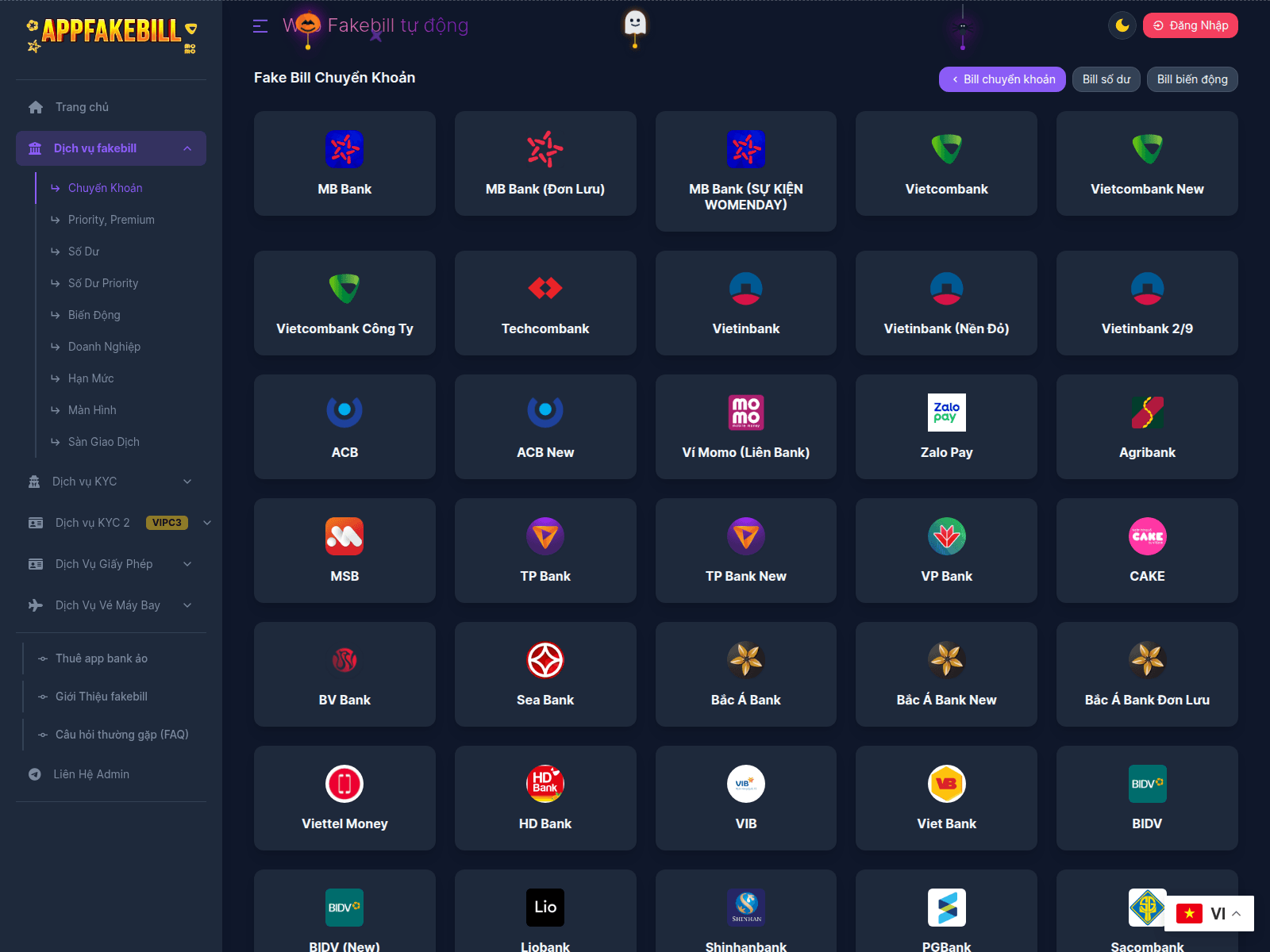1270x952 pixels.
Task: Open the plain Bắc Á Bank card
Action: pyautogui.click(x=746, y=674)
